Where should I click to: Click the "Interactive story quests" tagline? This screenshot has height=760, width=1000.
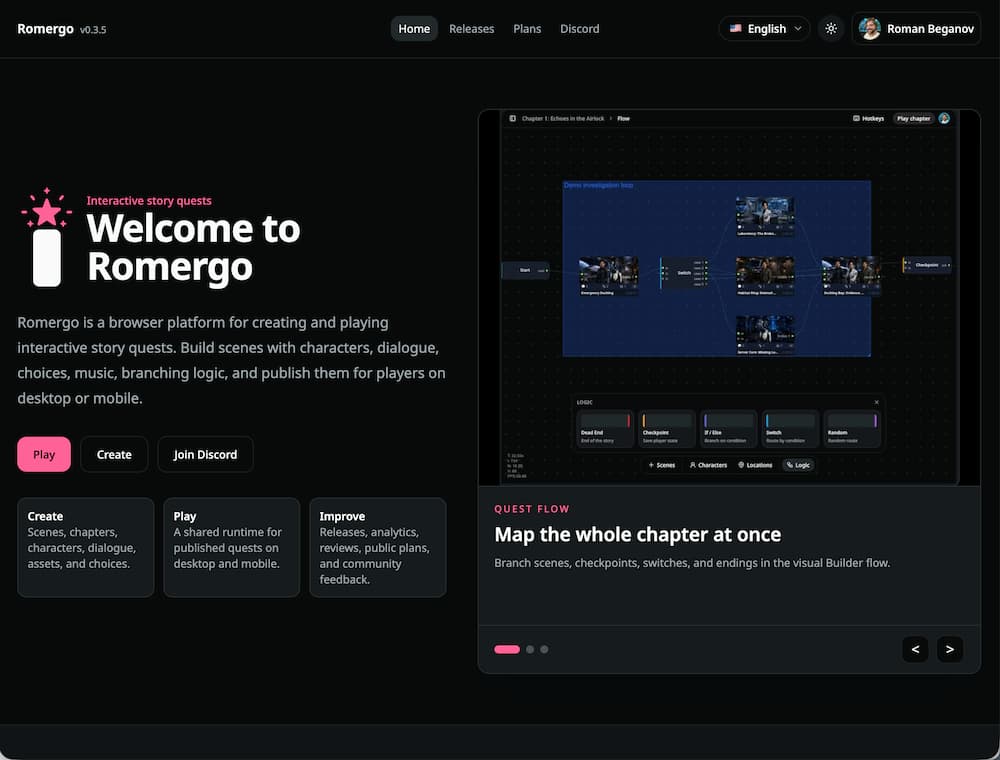click(x=149, y=200)
